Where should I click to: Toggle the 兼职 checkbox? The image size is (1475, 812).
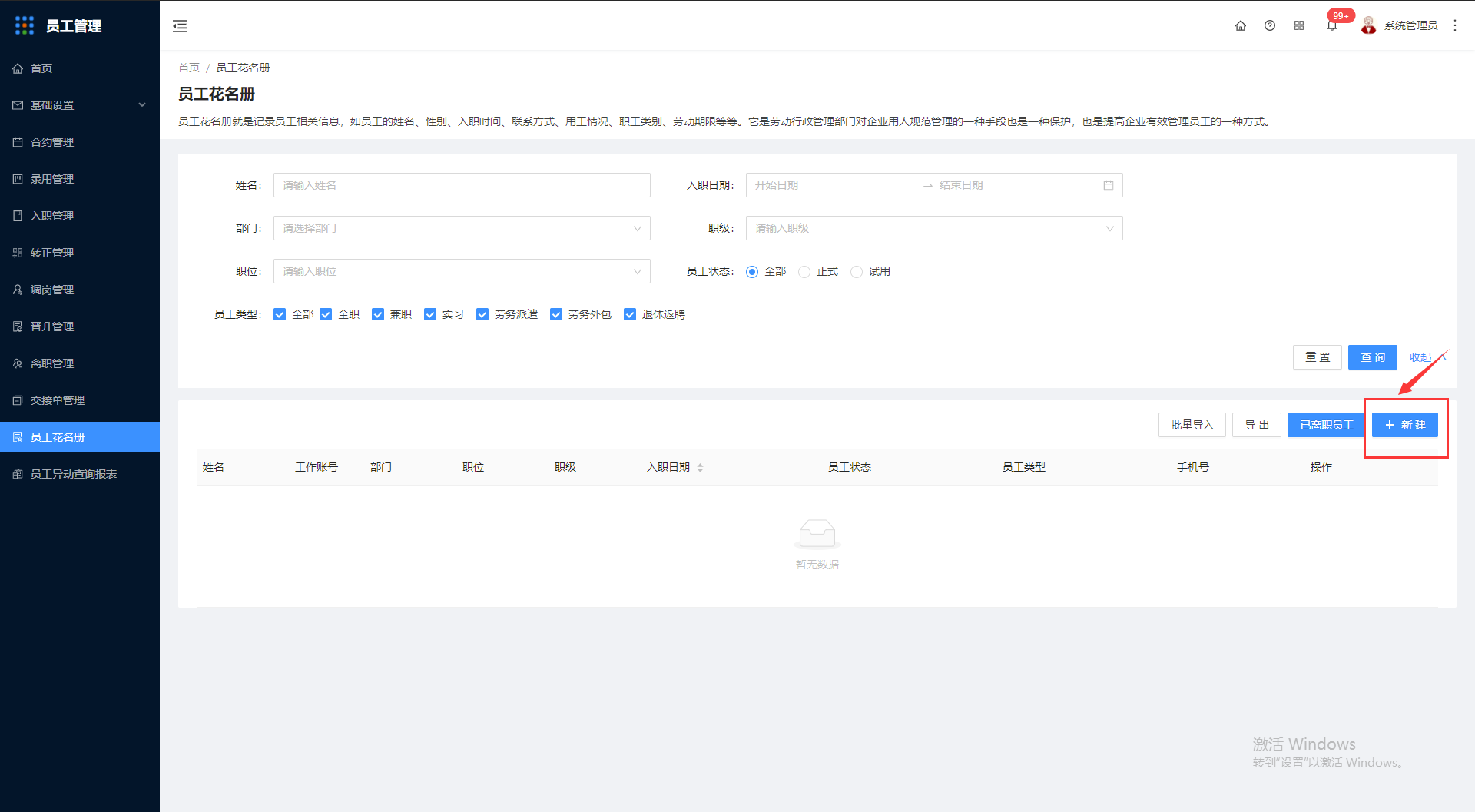pyautogui.click(x=378, y=314)
